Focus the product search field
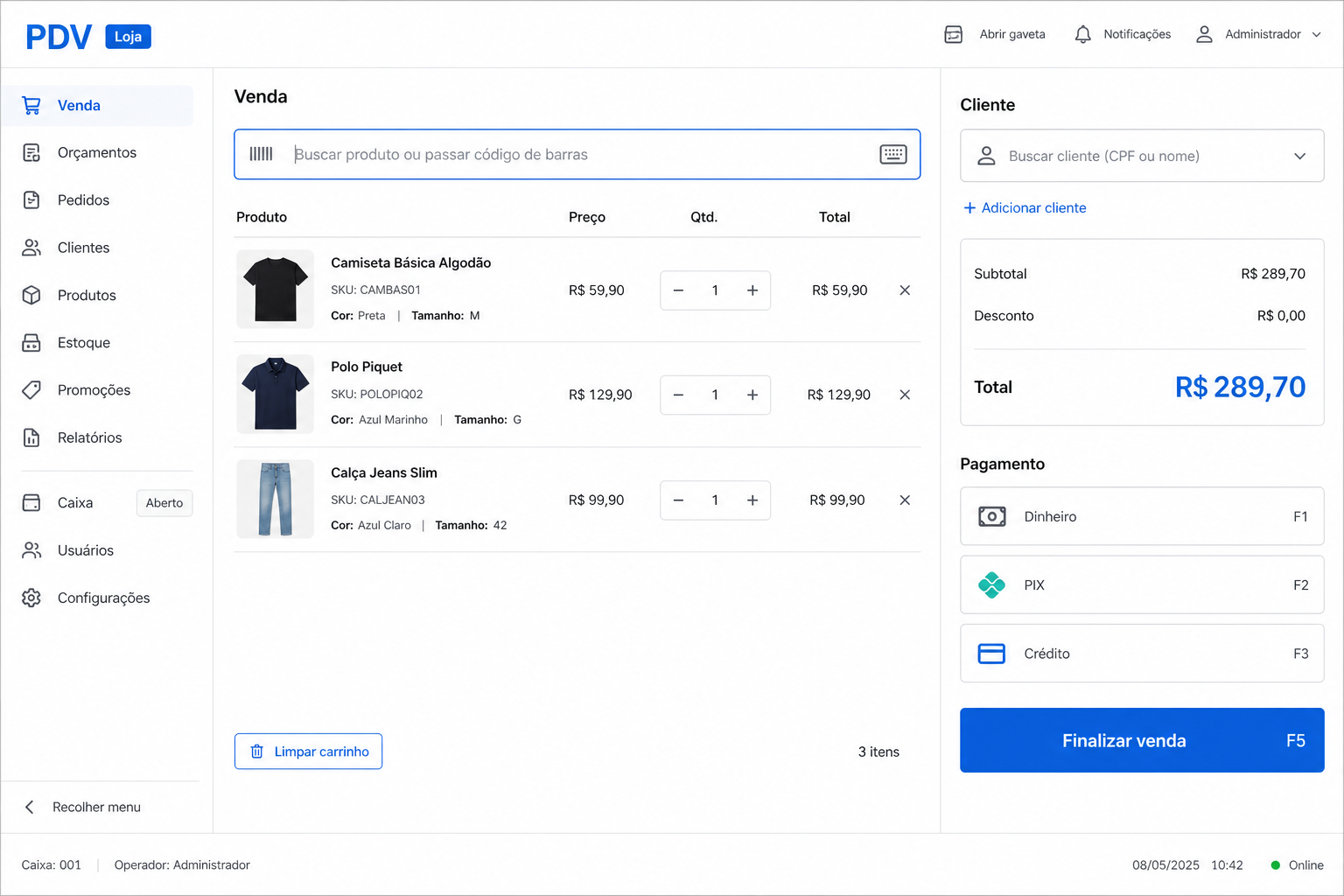This screenshot has height=896, width=1344. 577,154
